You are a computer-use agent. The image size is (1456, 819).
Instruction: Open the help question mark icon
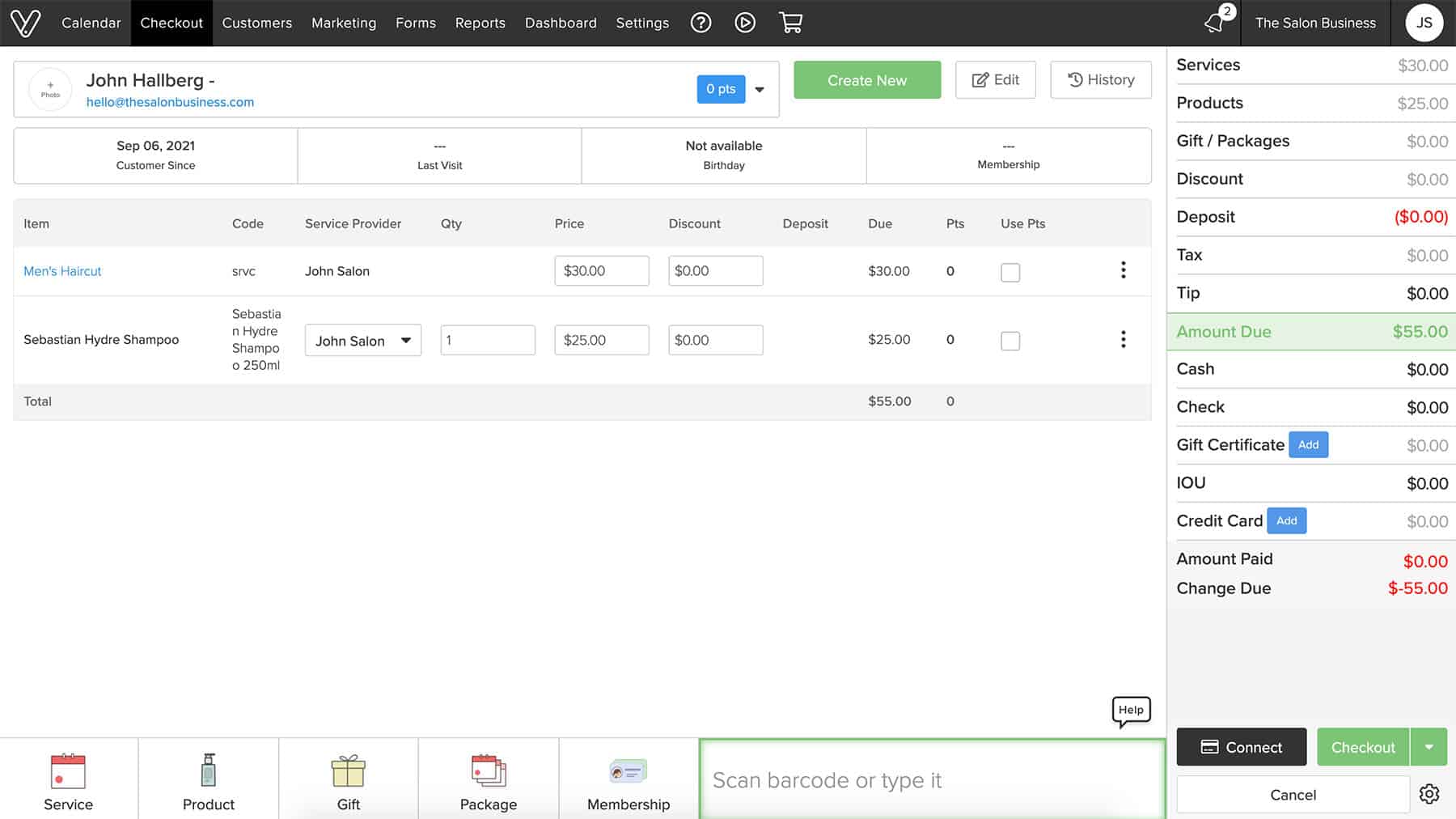(x=701, y=23)
